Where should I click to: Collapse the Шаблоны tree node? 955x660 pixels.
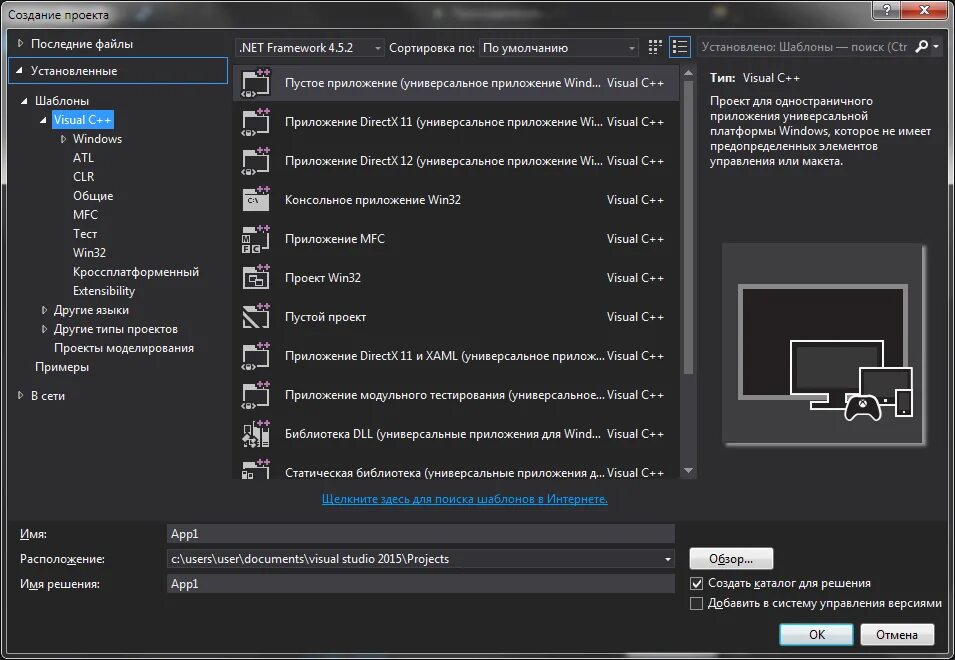(24, 100)
